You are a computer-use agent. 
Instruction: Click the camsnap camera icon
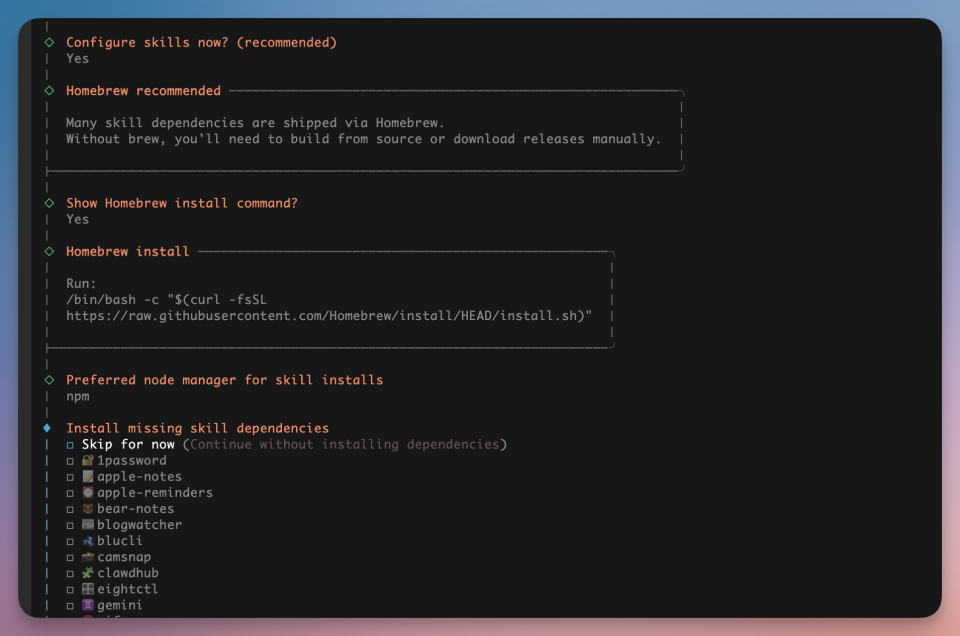pos(88,557)
